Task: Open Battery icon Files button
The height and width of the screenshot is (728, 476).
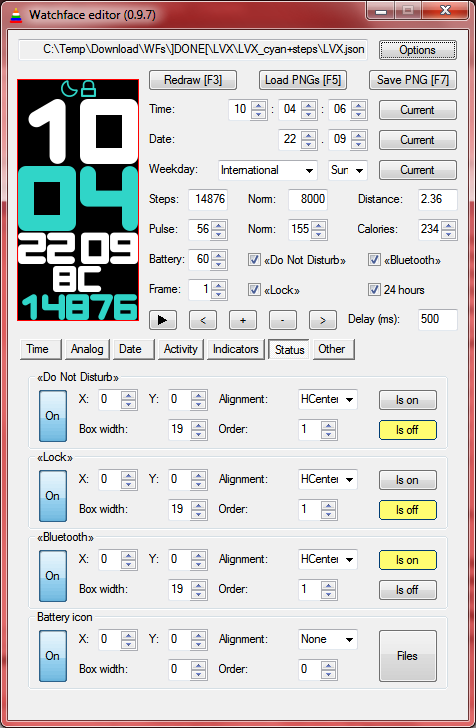Action: [408, 656]
